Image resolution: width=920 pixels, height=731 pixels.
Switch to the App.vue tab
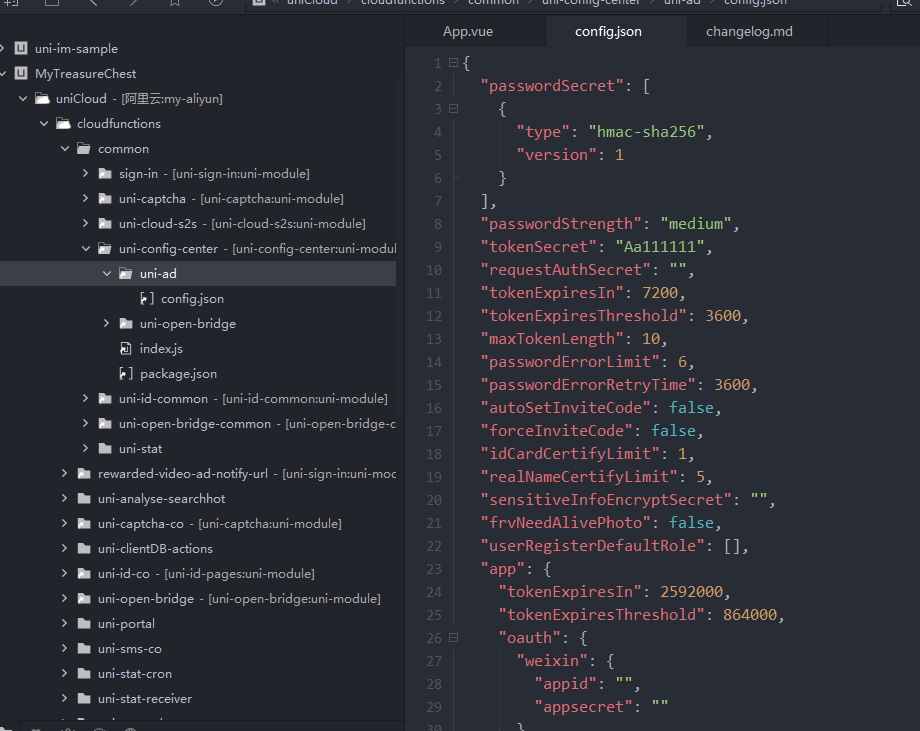[468, 32]
